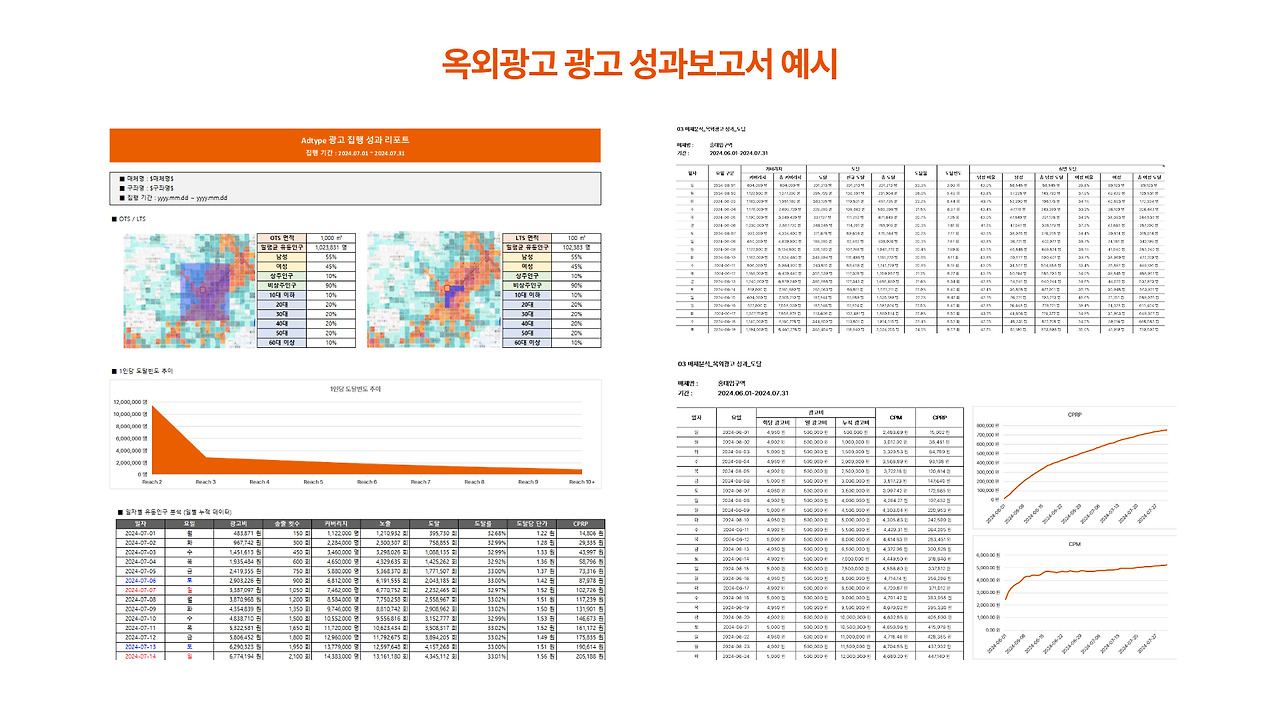Click the OTS / LTS section square marker

[114, 218]
